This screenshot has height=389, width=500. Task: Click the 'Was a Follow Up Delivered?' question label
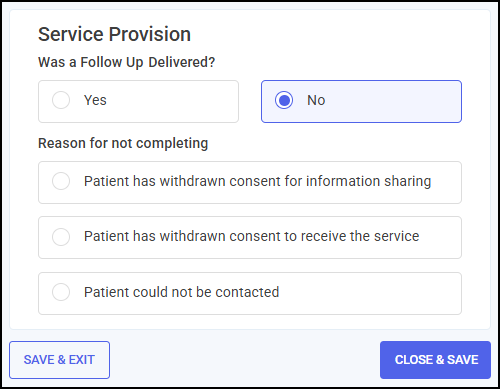click(126, 62)
